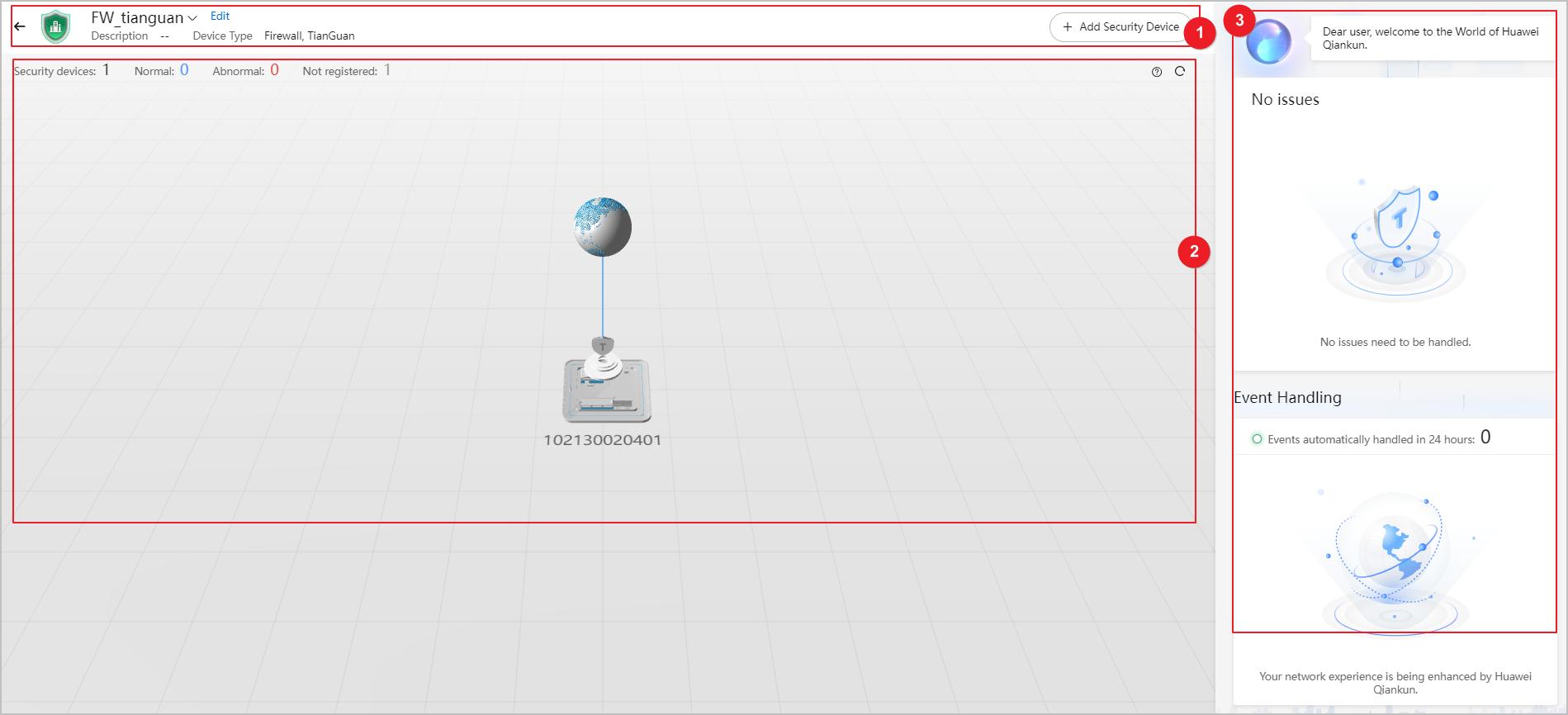Select the globe Internet node in topology
The height and width of the screenshot is (715, 1568).
click(603, 226)
